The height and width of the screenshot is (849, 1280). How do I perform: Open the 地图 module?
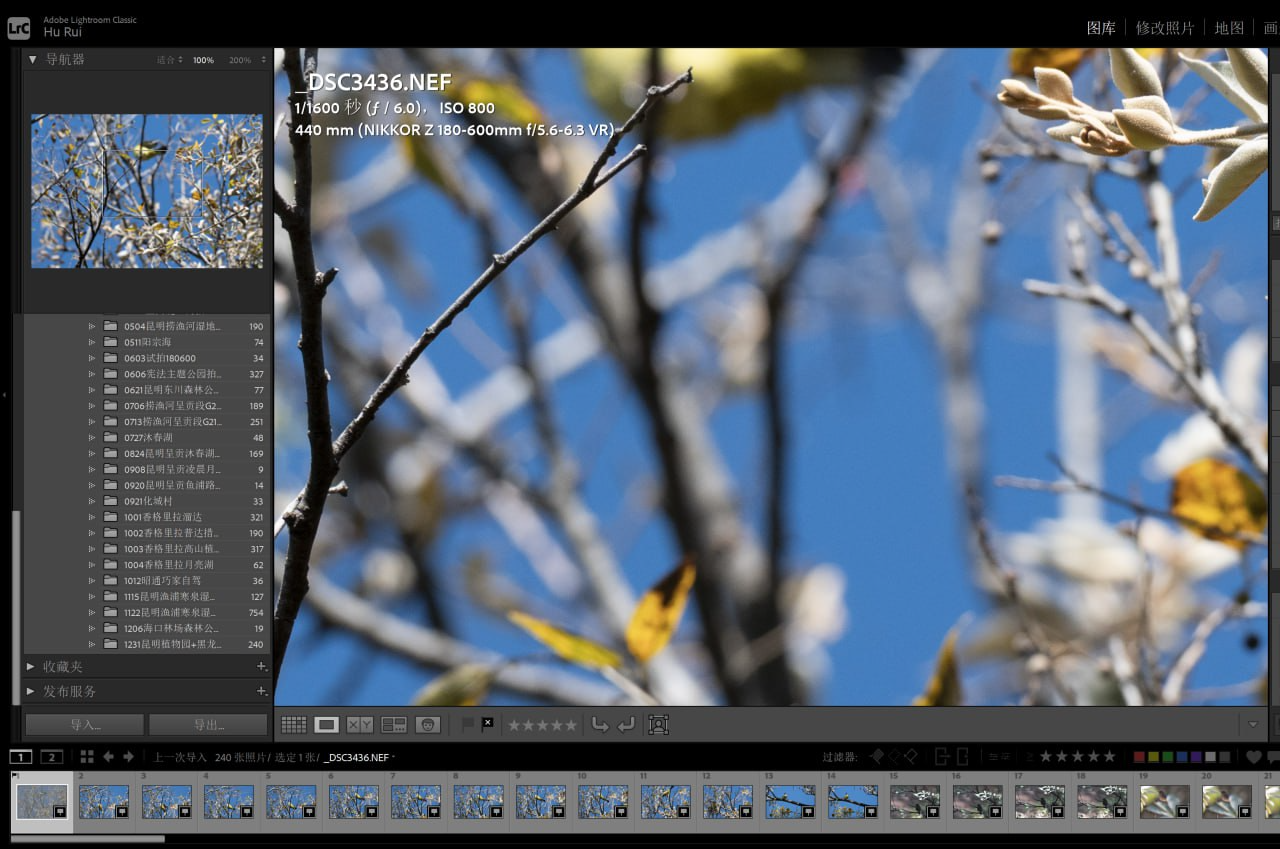tap(1229, 28)
